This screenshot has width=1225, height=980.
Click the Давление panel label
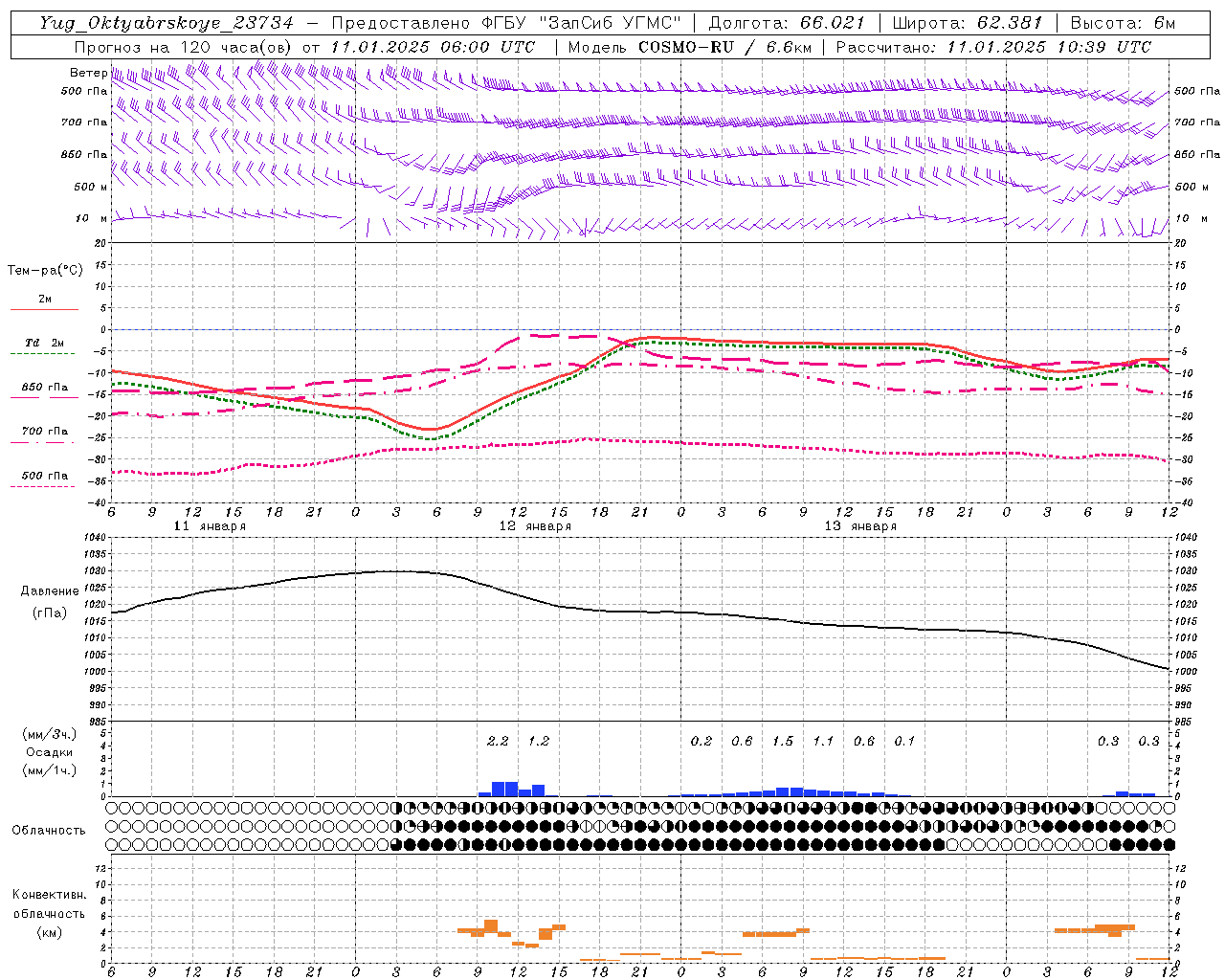pos(50,591)
